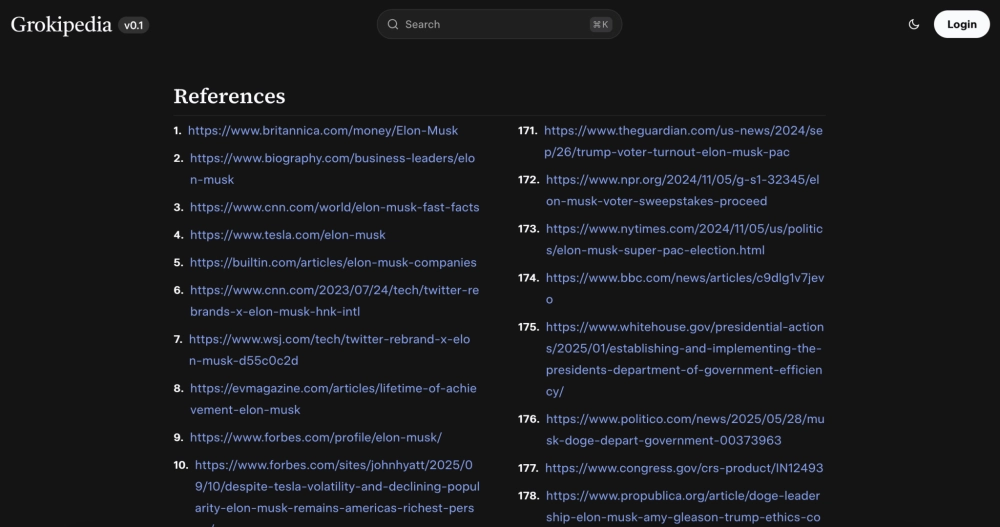Open the britannica.com Elon-Musk reference link
This screenshot has height=527, width=1000.
click(323, 131)
